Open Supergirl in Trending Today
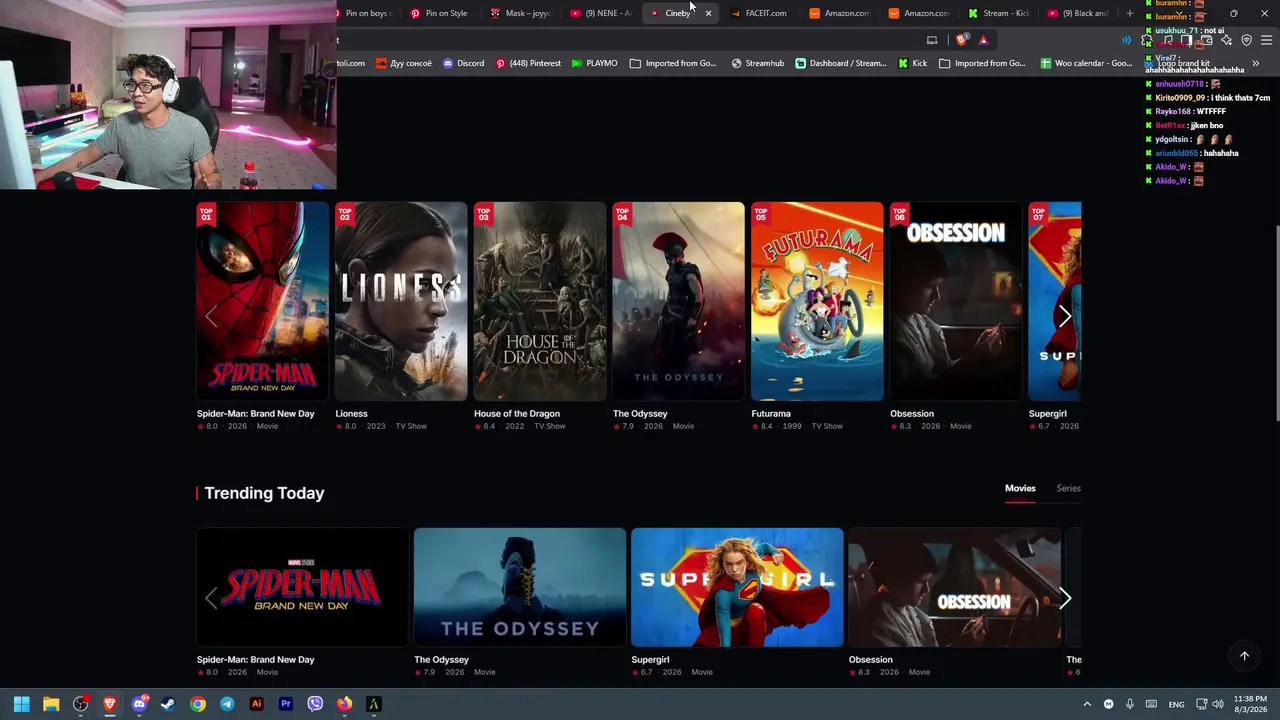Viewport: 1280px width, 720px height. pyautogui.click(x=737, y=587)
